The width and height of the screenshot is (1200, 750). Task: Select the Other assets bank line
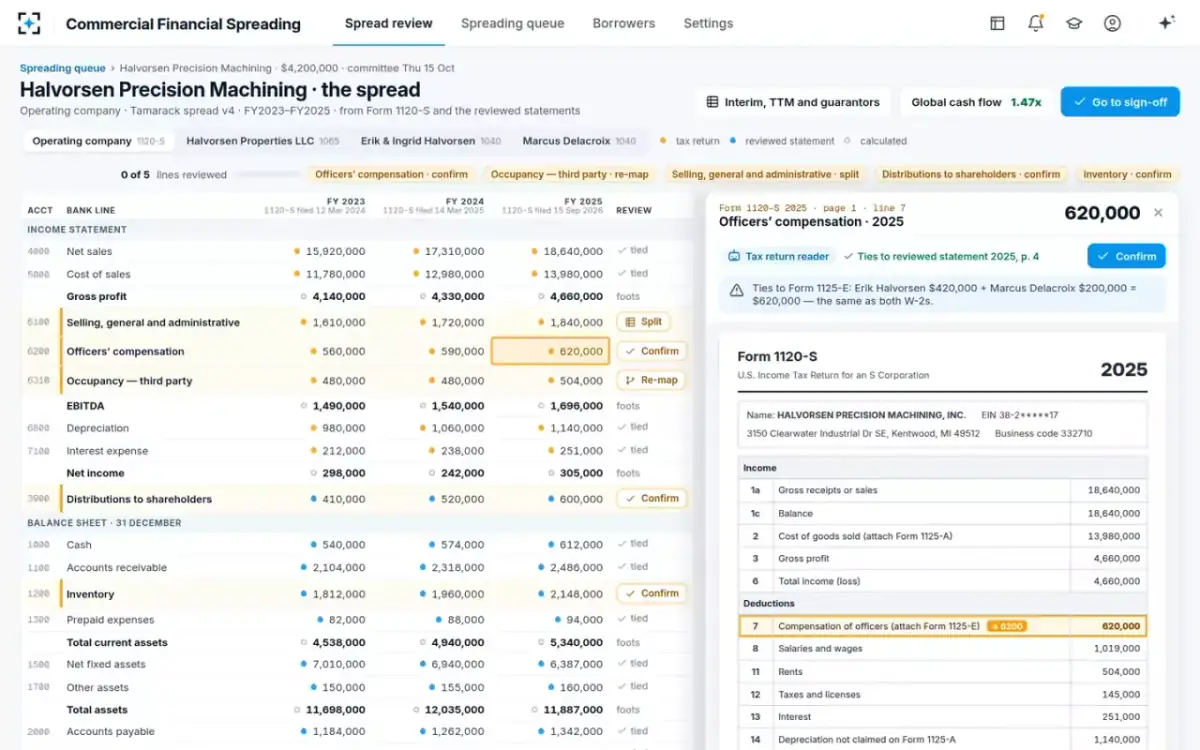tap(98, 687)
